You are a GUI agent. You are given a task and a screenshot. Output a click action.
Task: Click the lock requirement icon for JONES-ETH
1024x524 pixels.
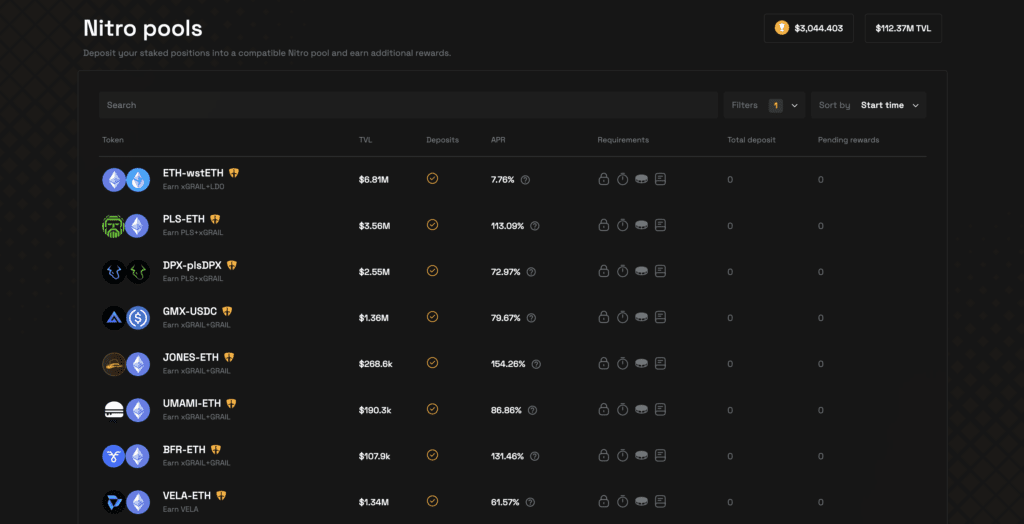(603, 363)
